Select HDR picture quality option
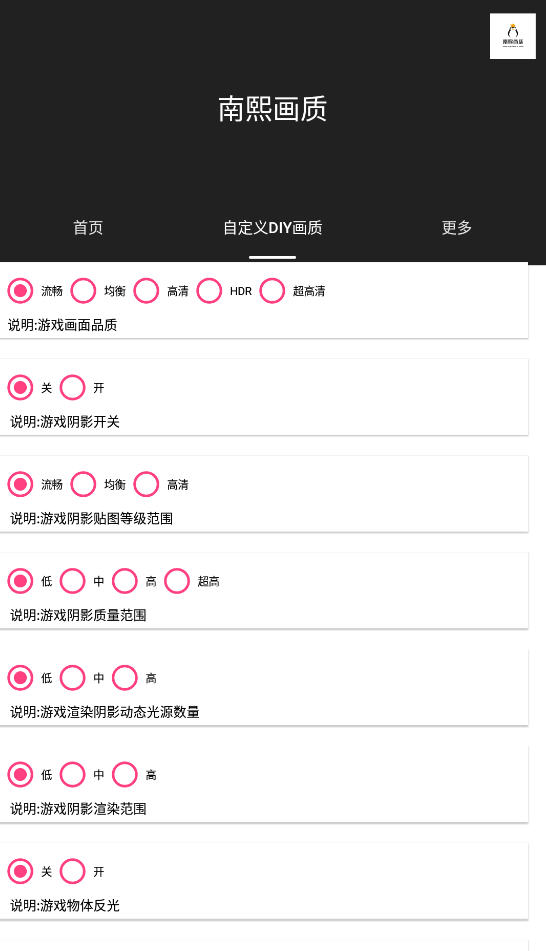Screen dimensions: 546x951 (209, 291)
